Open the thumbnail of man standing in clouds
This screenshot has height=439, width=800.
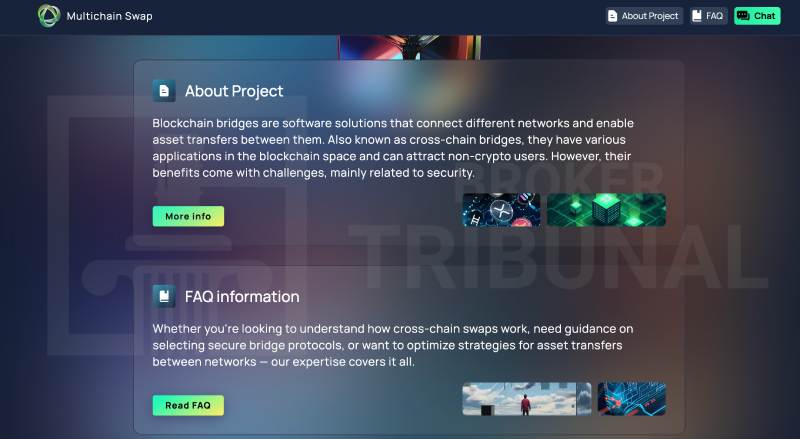527,399
